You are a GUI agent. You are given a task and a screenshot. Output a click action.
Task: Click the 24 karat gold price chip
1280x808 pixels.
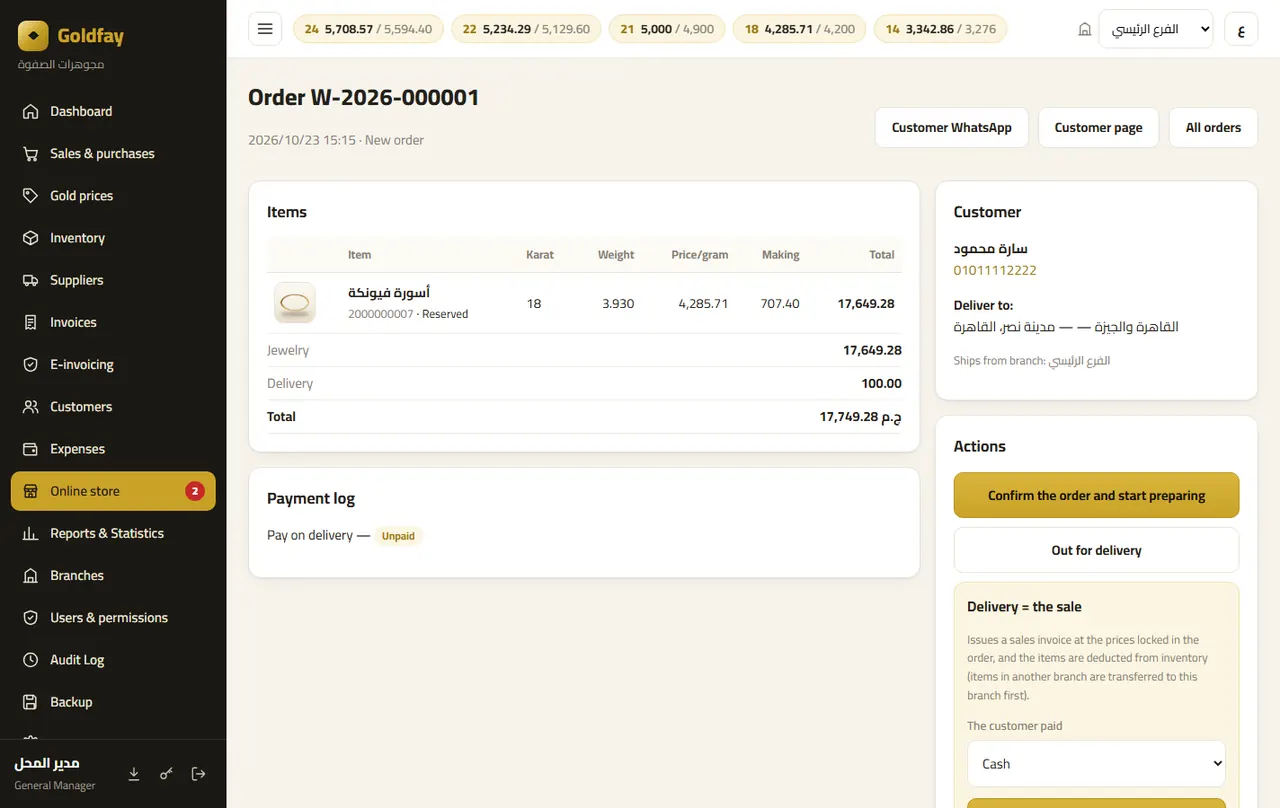[368, 29]
